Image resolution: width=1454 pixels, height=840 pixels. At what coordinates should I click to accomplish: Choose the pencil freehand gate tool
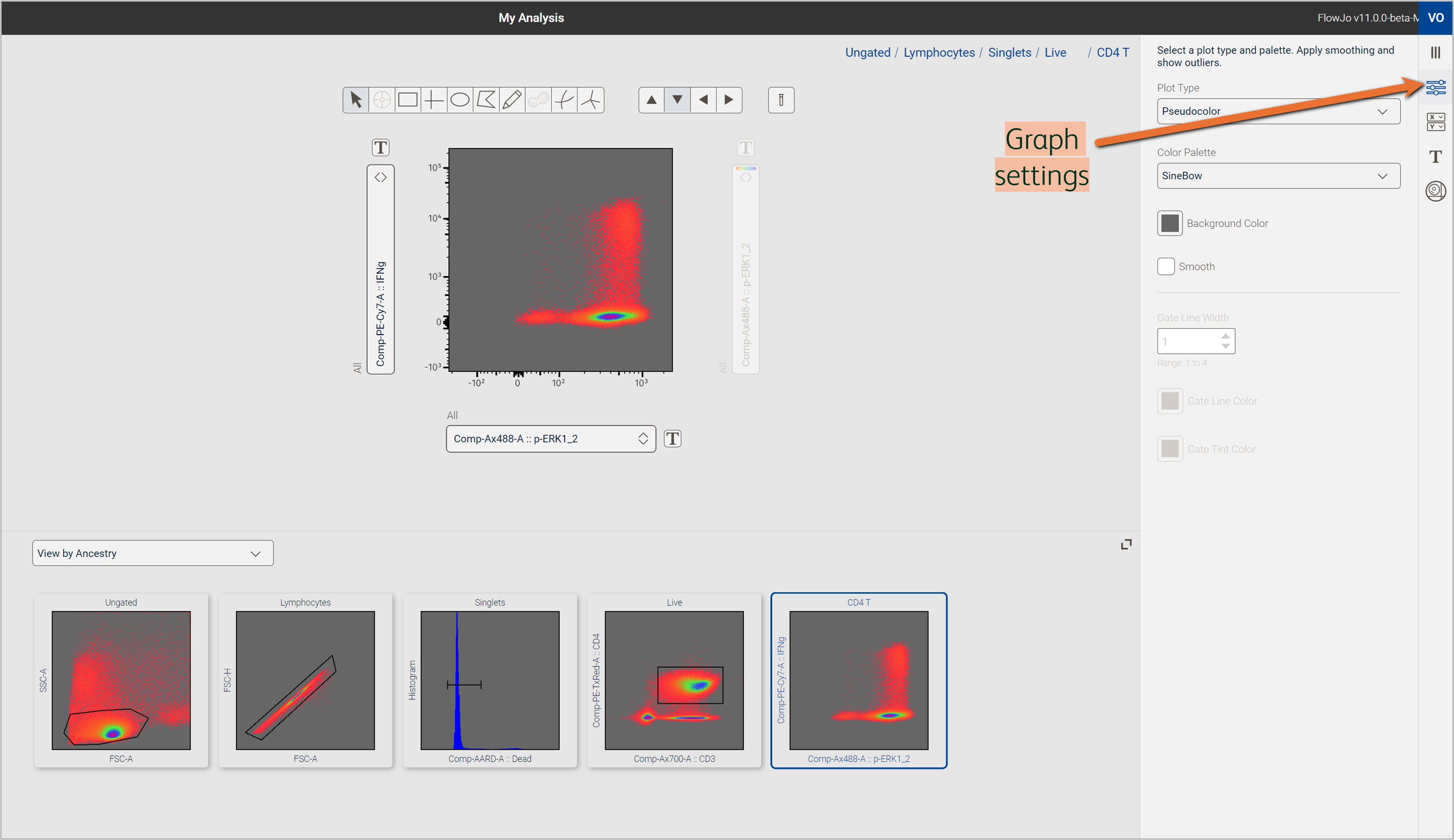click(512, 100)
